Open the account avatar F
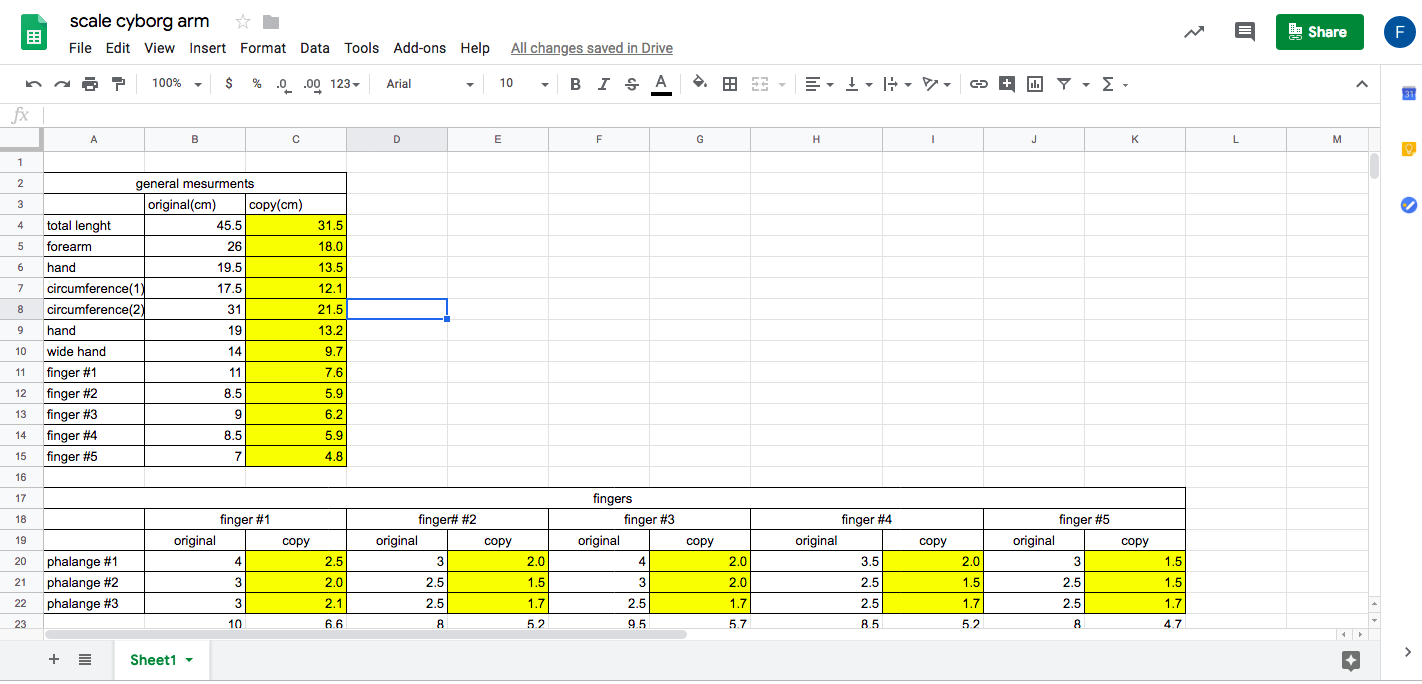Image resolution: width=1422 pixels, height=684 pixels. (x=1399, y=32)
